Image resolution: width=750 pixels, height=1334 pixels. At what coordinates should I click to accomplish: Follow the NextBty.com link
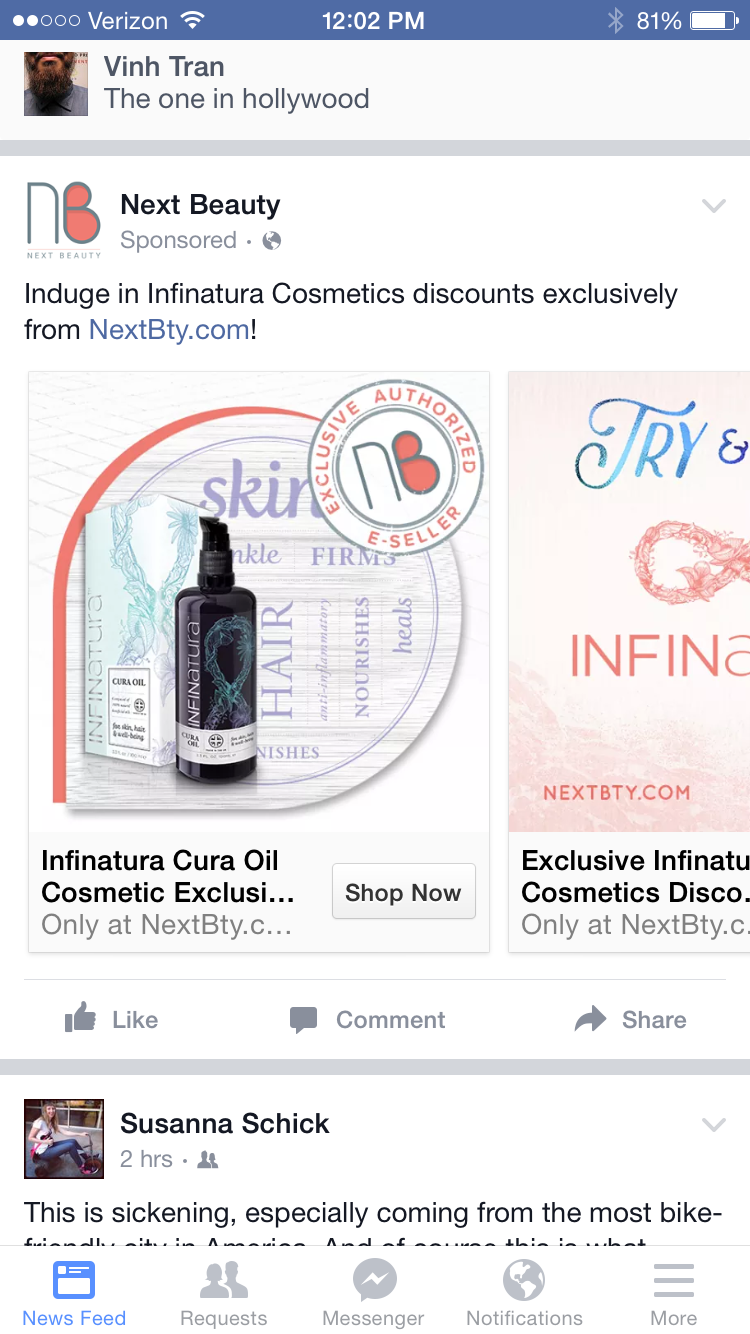(x=169, y=328)
